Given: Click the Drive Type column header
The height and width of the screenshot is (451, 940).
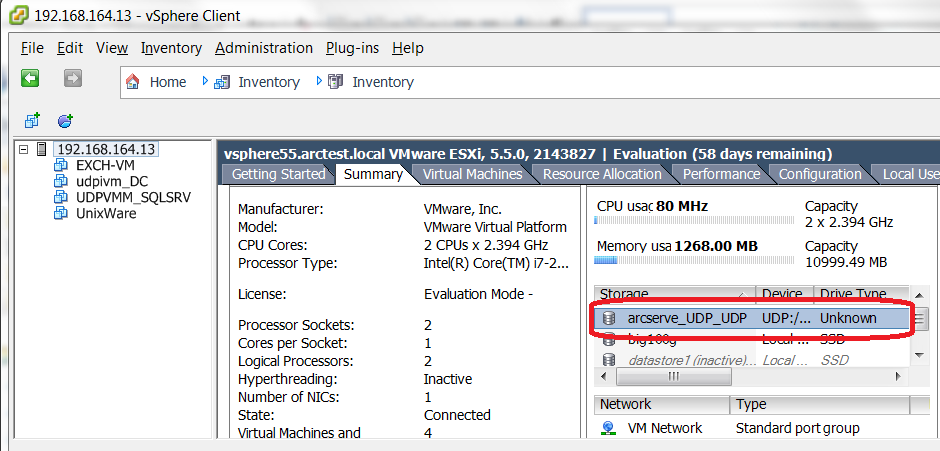Looking at the screenshot, I should [x=852, y=294].
